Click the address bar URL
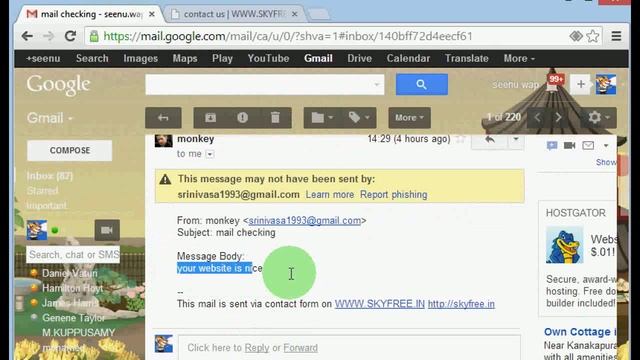640x360 pixels. [x=288, y=36]
